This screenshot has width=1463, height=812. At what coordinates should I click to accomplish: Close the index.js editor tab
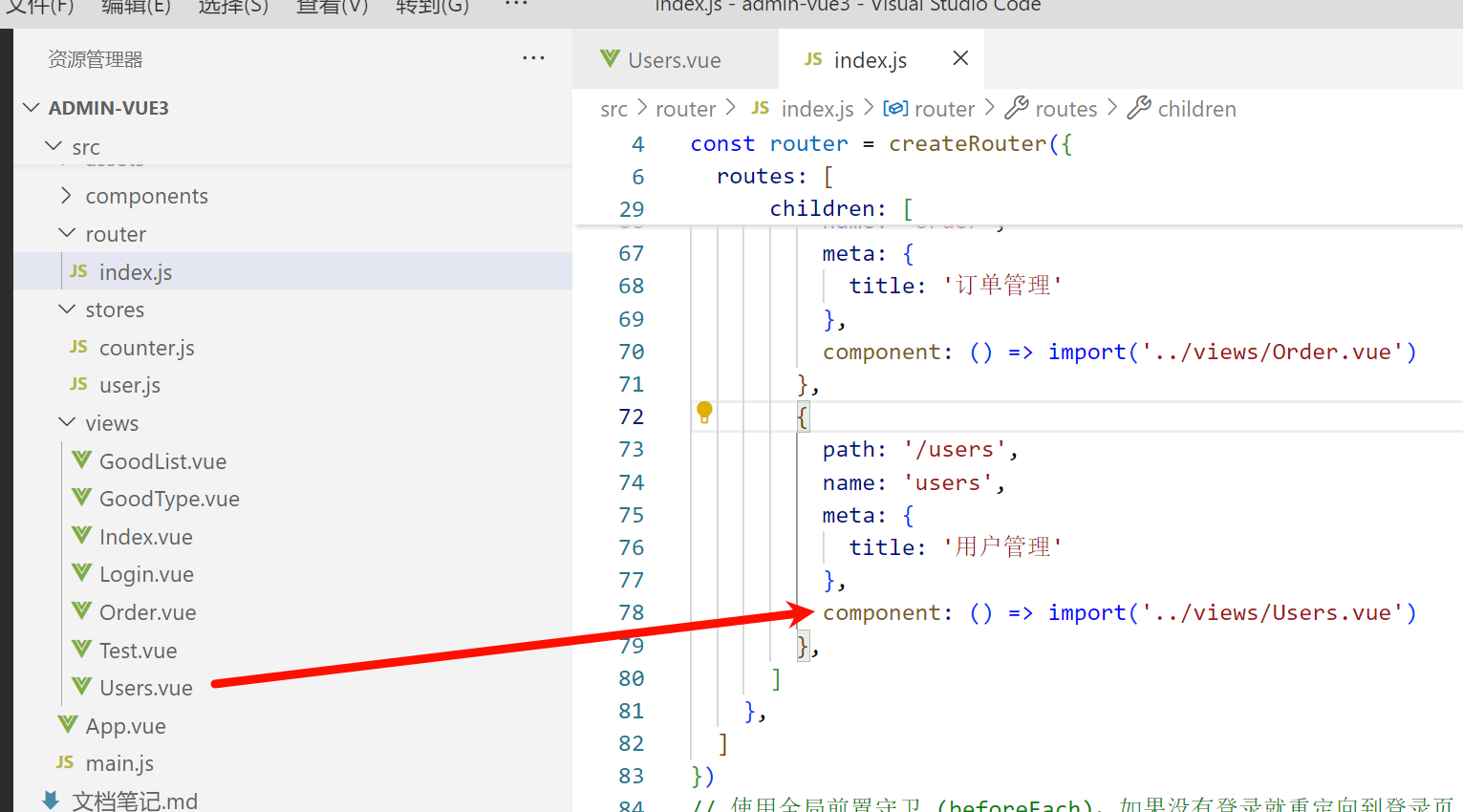click(x=960, y=58)
